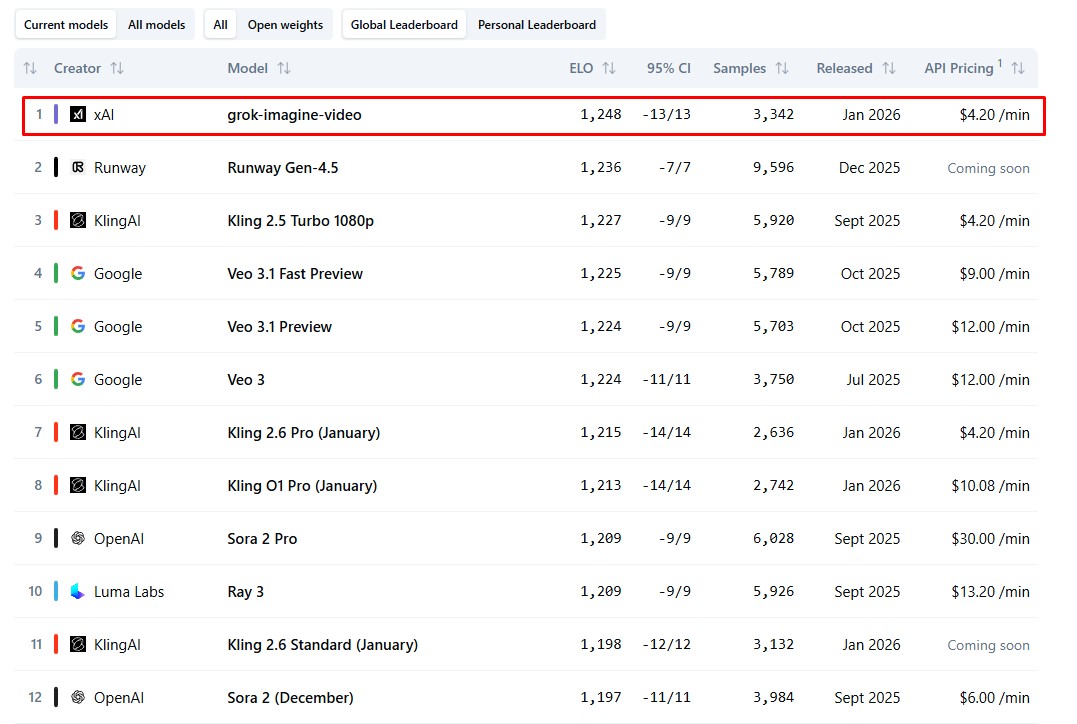The height and width of the screenshot is (724, 1077).
Task: Switch to All models tab
Action: coord(157,25)
